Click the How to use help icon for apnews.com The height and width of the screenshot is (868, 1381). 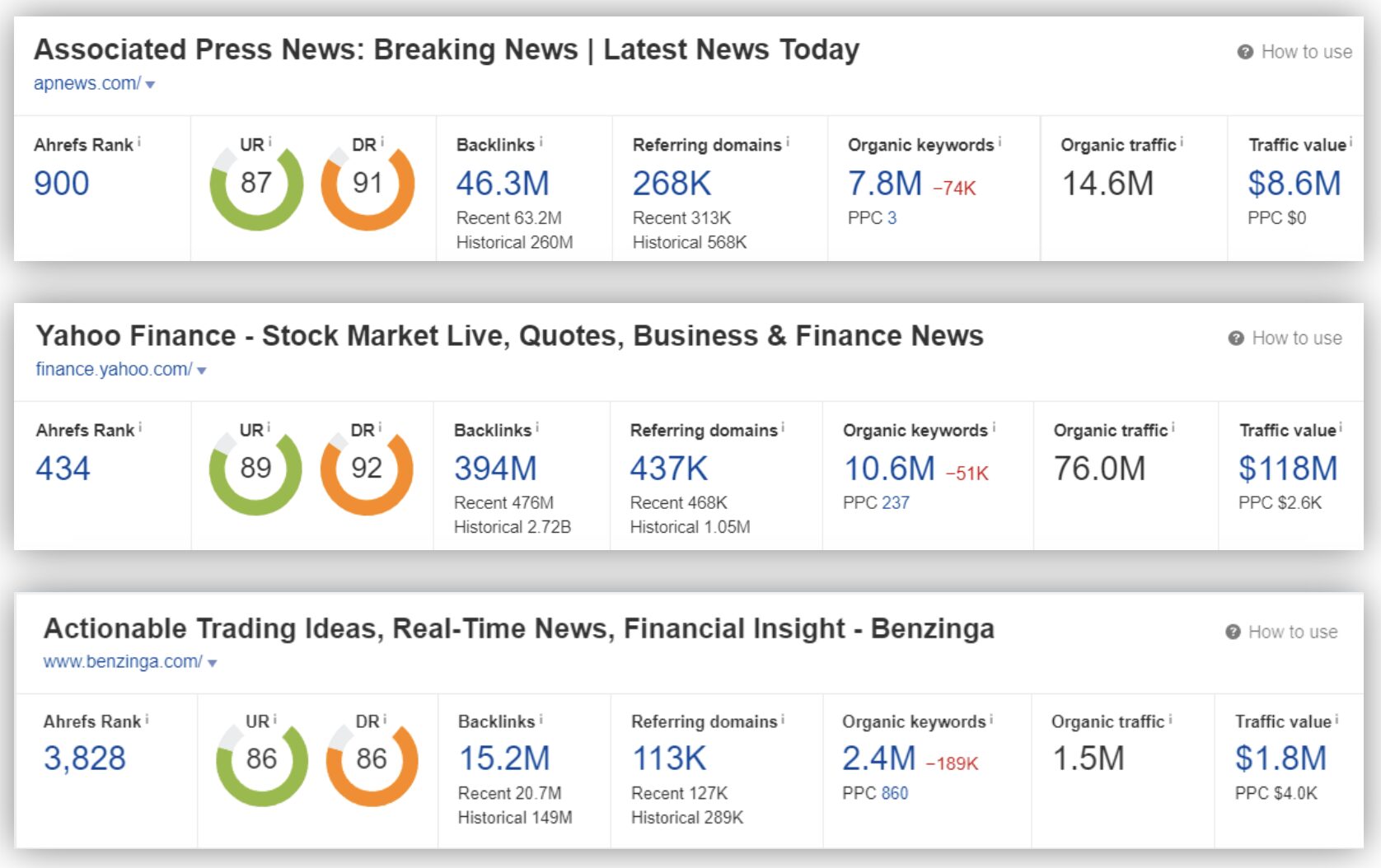(1245, 52)
